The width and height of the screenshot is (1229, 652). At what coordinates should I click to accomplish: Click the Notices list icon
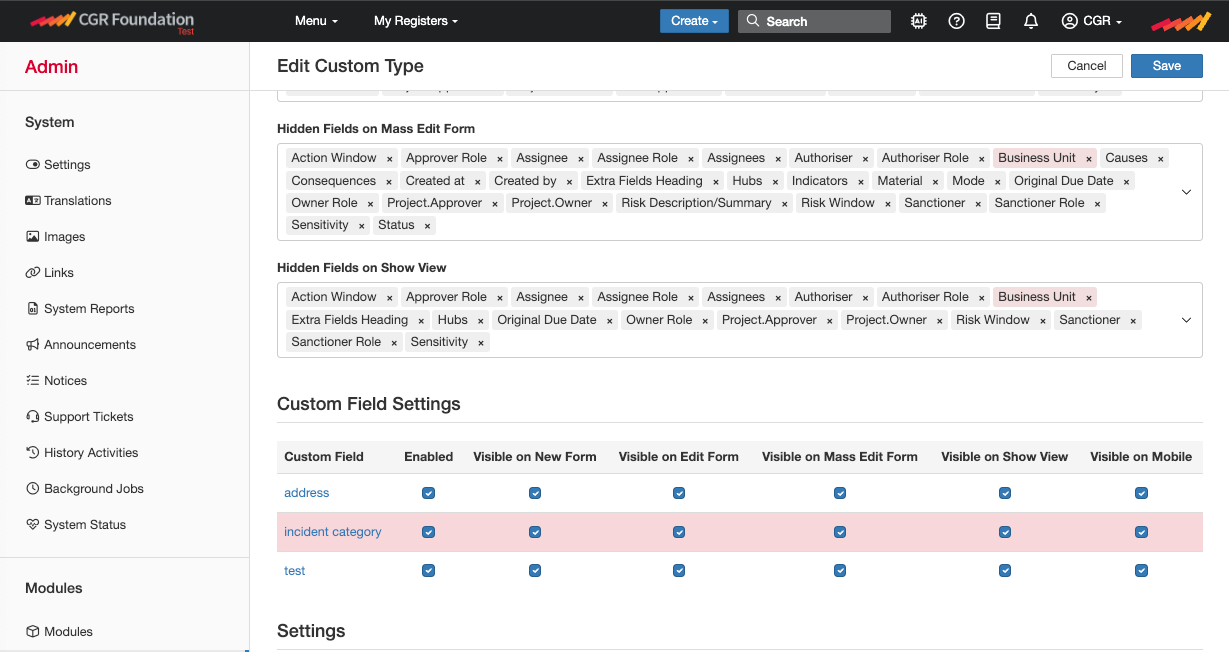point(33,380)
